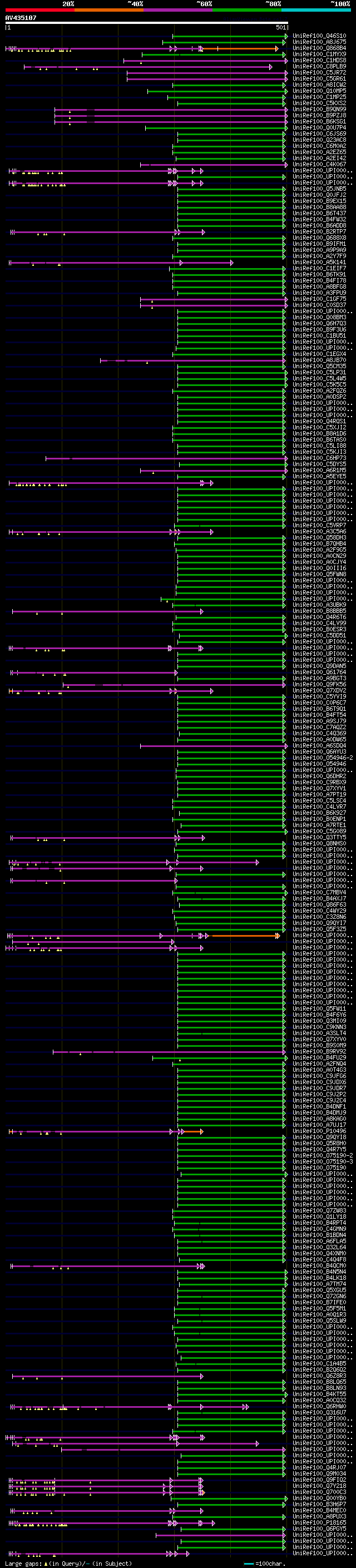Image resolution: width=356 pixels, height=1568 pixels.
Task: Click the red 20% identity legend bar
Action: (39, 10)
